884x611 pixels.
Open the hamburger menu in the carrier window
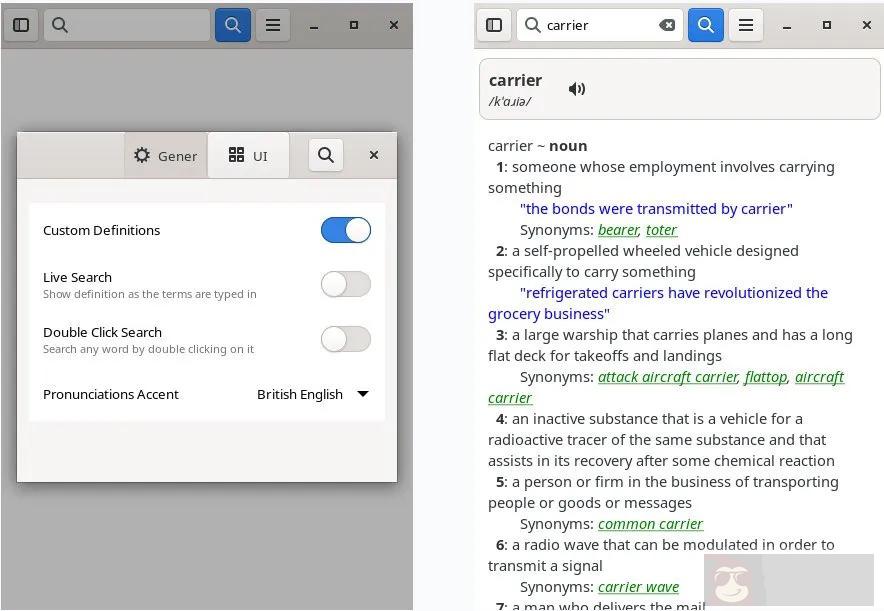746,25
